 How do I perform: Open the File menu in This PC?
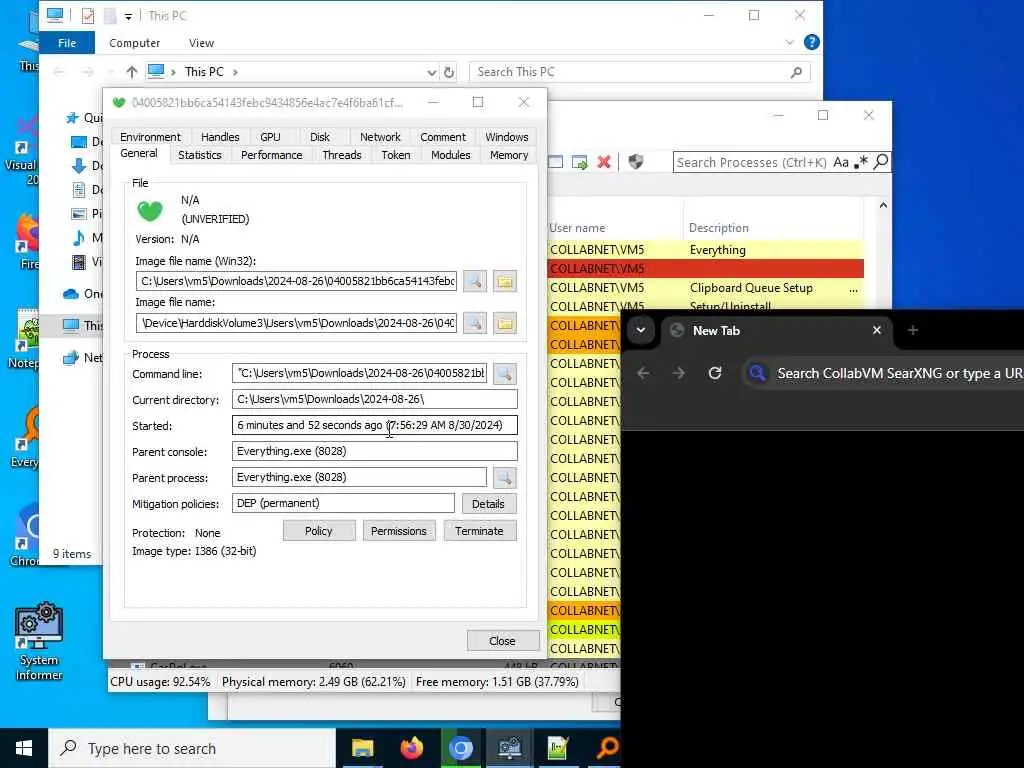click(67, 43)
